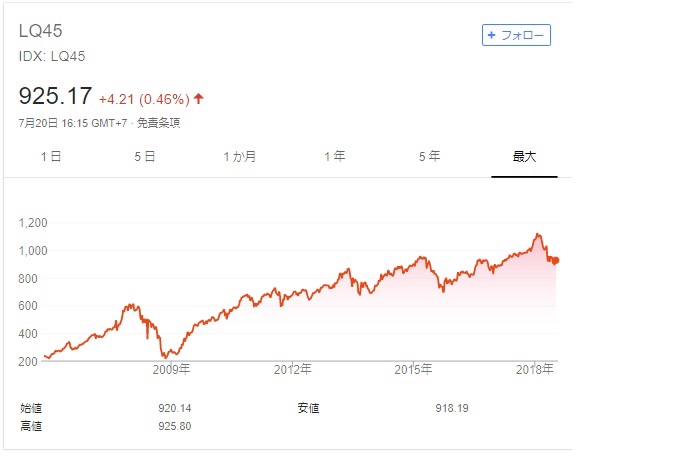Click the 925.17 current price value
Image resolution: width=674 pixels, height=460 pixels.
(55, 96)
